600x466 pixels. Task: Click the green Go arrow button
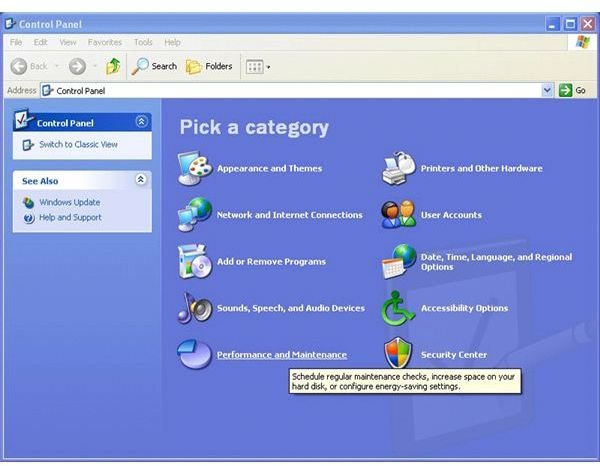[x=565, y=90]
